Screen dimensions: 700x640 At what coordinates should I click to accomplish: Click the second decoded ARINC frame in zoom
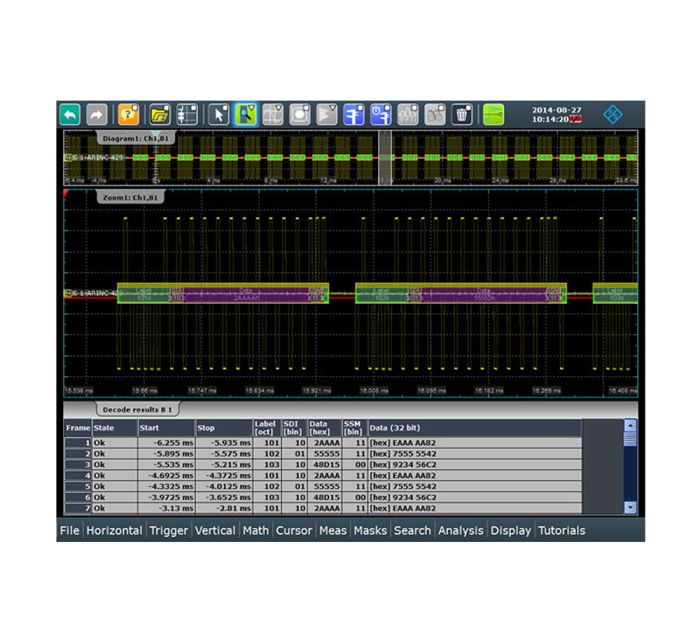(x=461, y=293)
